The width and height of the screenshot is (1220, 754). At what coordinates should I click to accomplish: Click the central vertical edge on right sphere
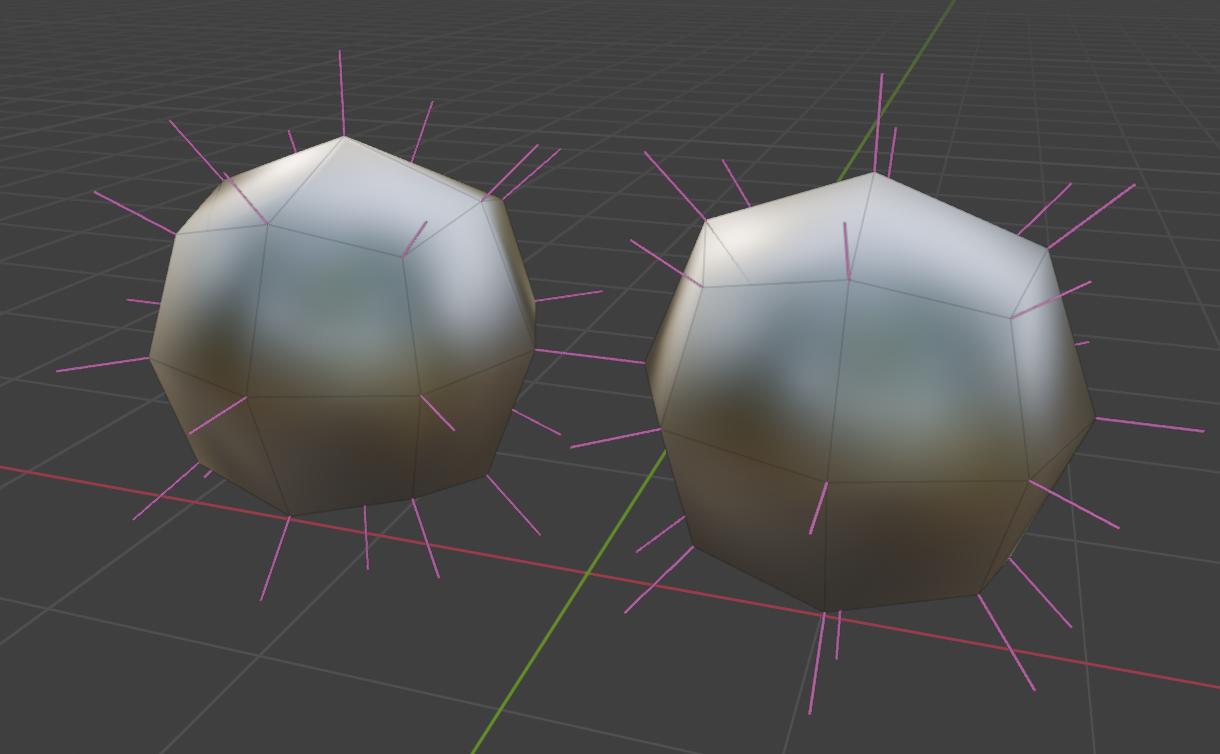pyautogui.click(x=840, y=380)
